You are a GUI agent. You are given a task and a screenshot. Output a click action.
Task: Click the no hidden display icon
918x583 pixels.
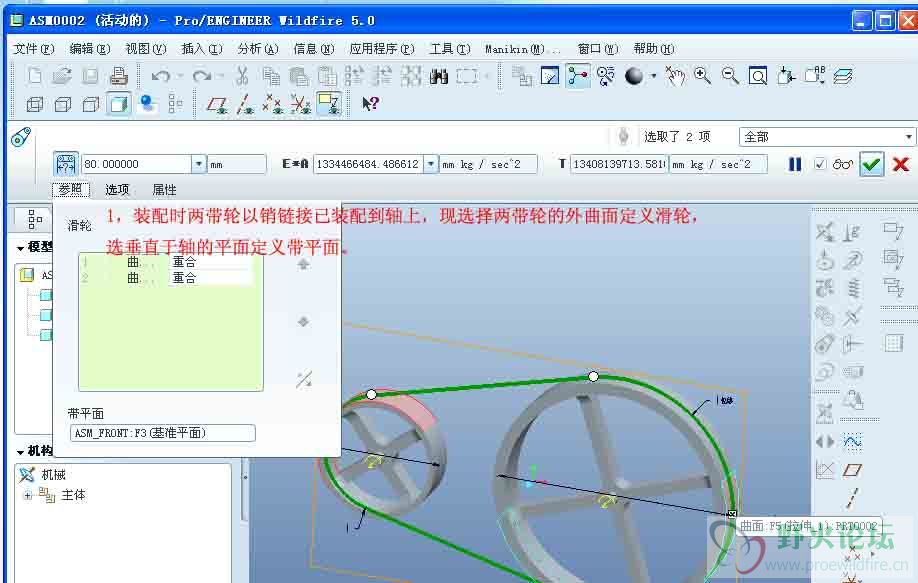(91, 104)
